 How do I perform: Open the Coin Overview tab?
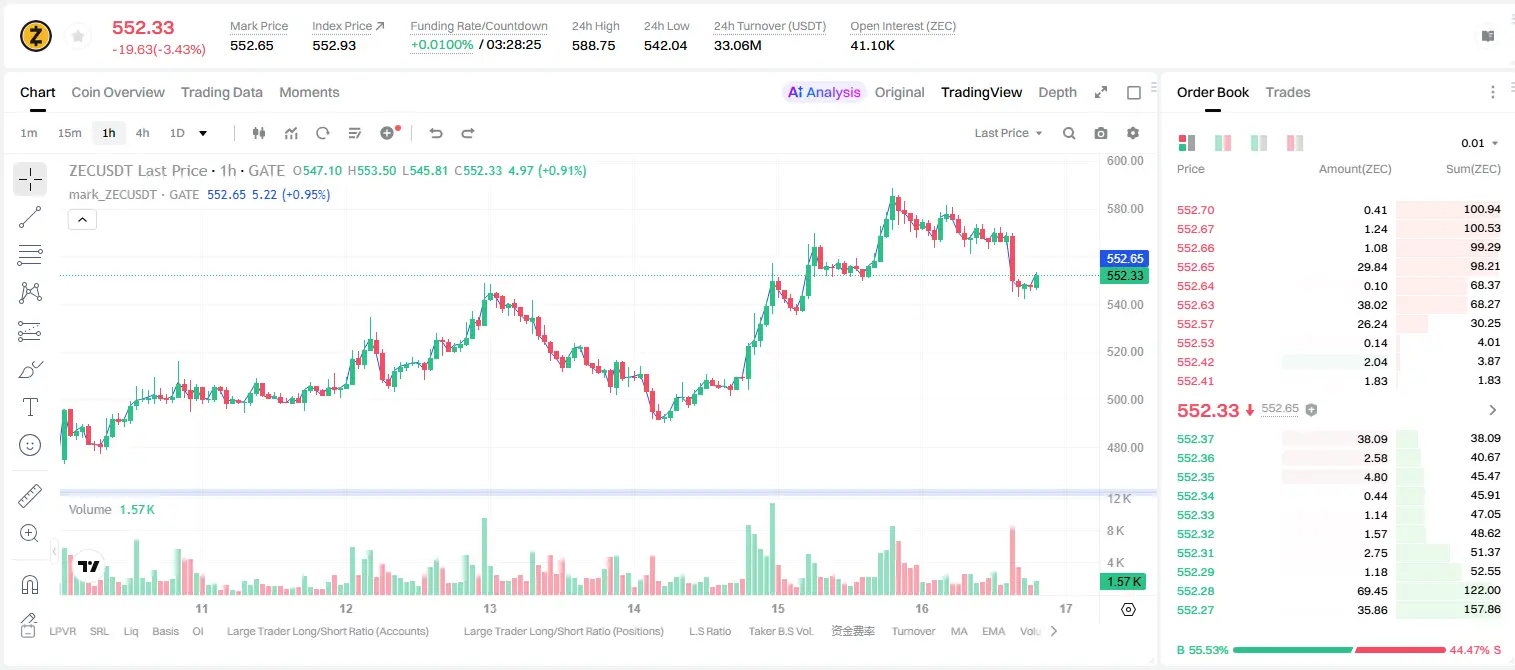(x=118, y=92)
